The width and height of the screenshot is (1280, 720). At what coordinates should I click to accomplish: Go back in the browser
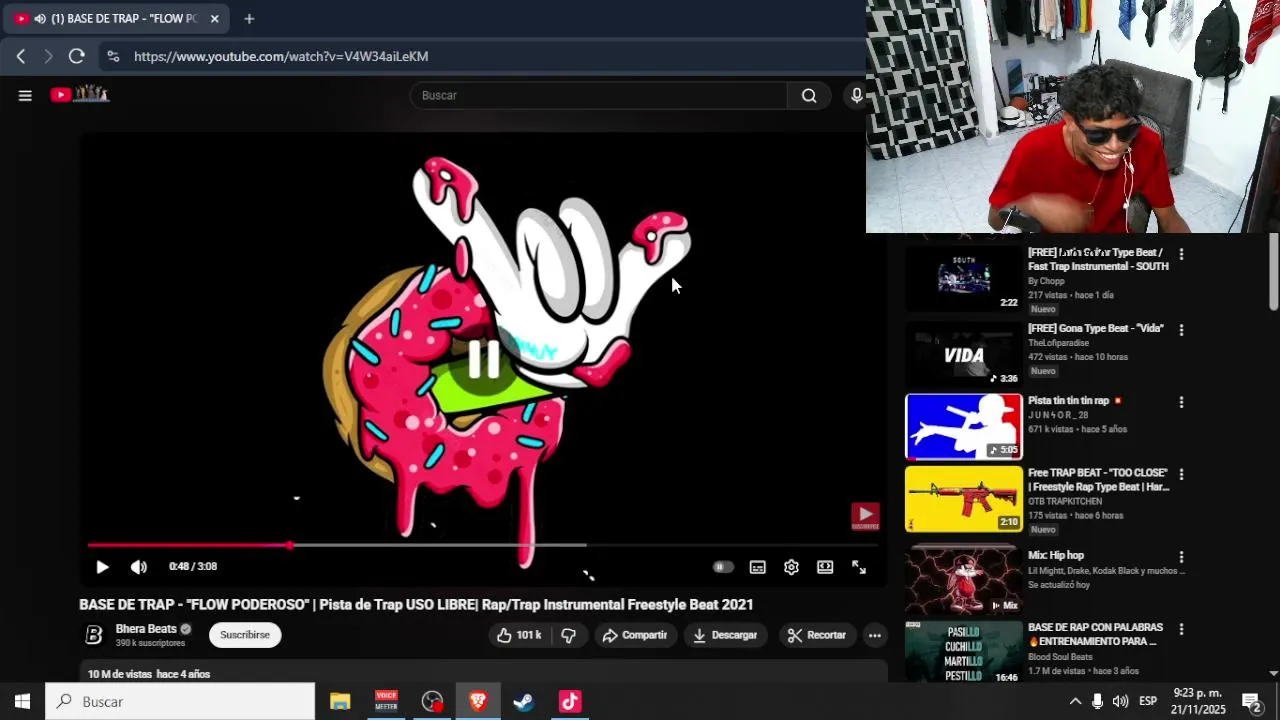(x=20, y=57)
